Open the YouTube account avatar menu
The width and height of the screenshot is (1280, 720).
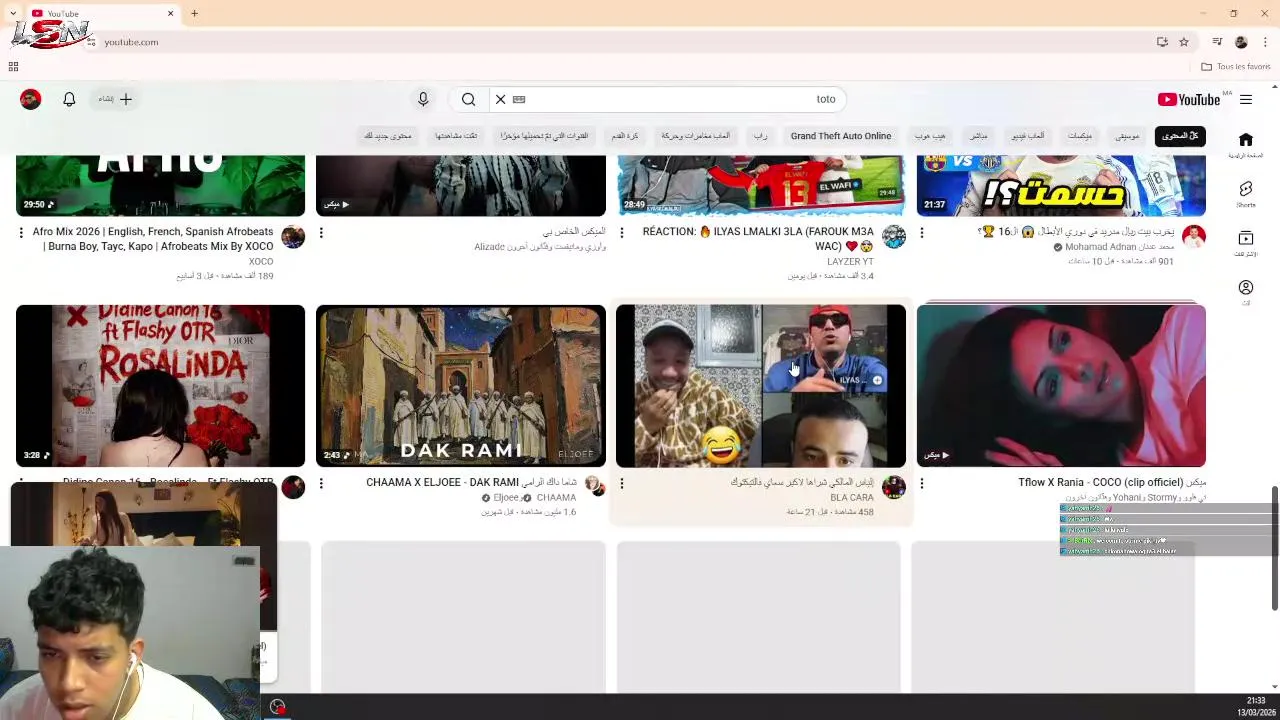click(x=31, y=99)
